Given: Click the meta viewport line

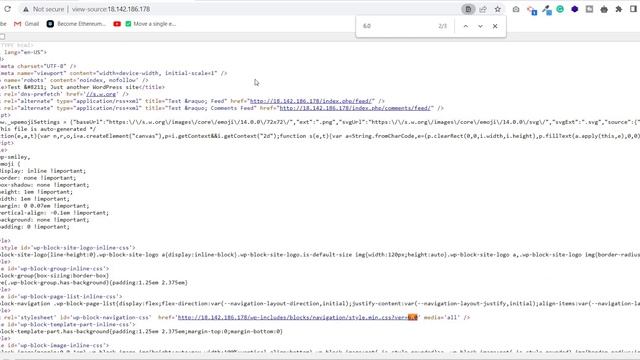Looking at the screenshot, I should coord(113,73).
